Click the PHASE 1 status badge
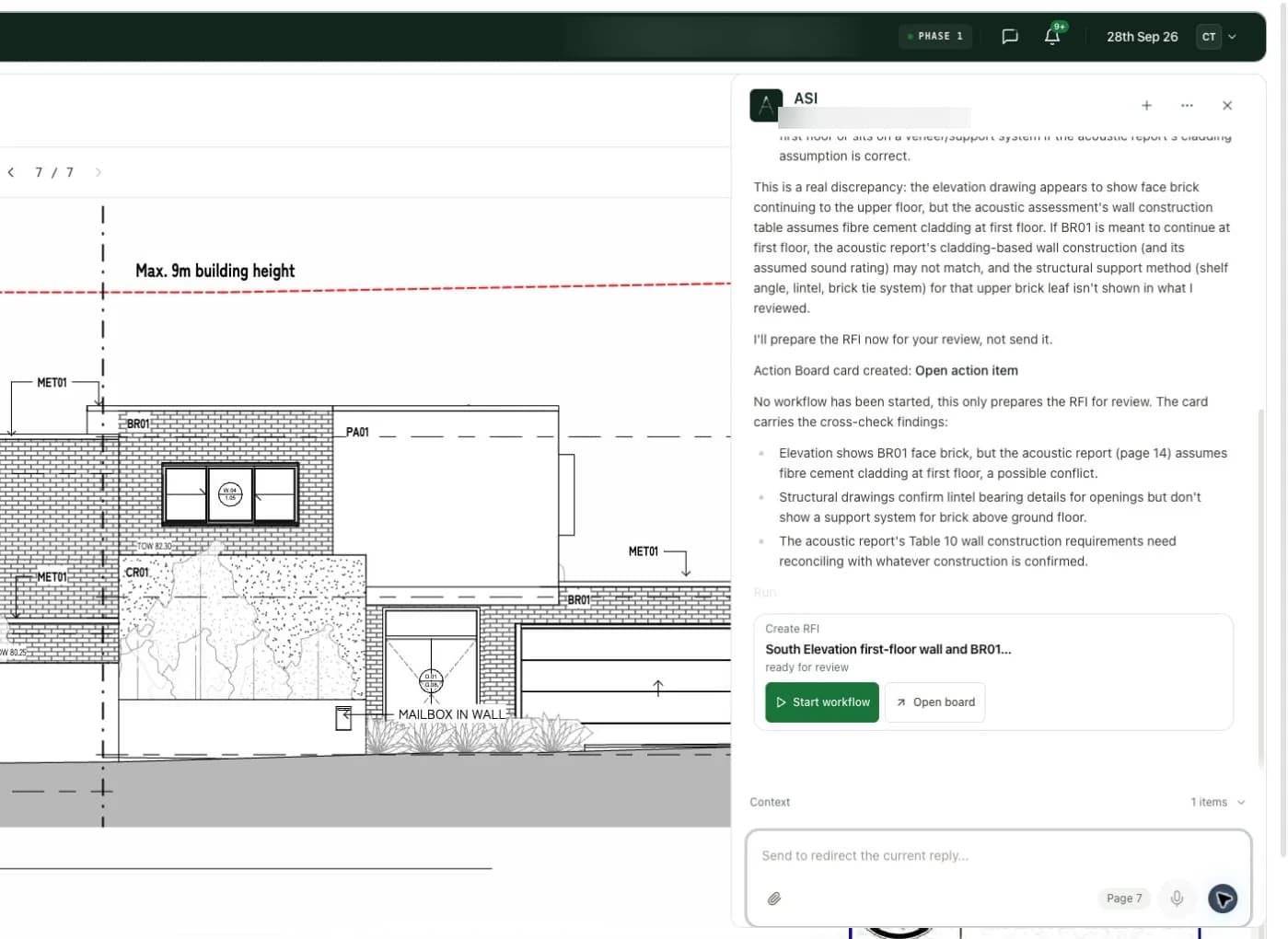This screenshot has height=939, width=1288. pos(935,37)
